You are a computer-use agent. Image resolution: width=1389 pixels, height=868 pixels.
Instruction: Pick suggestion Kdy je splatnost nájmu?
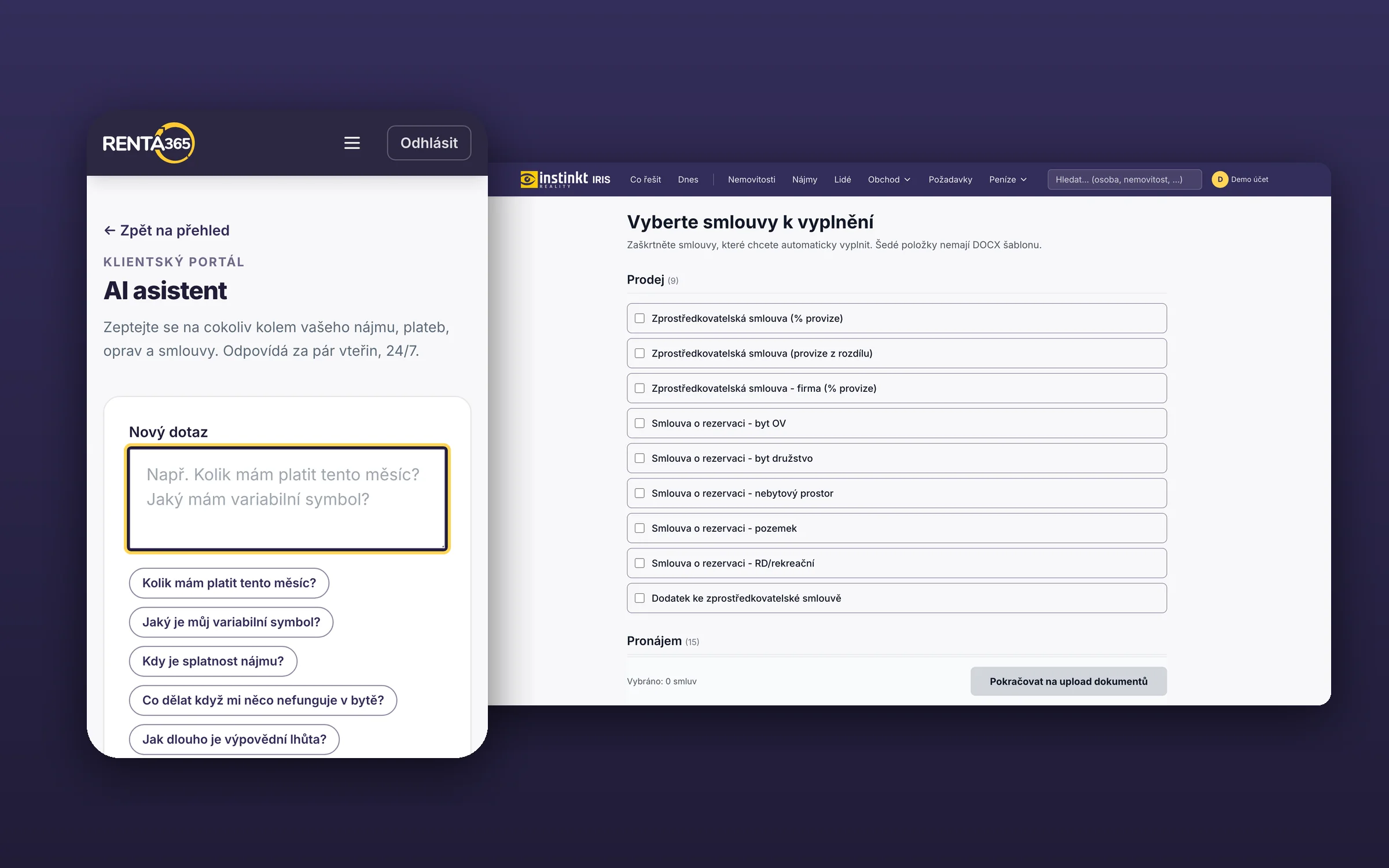point(213,661)
